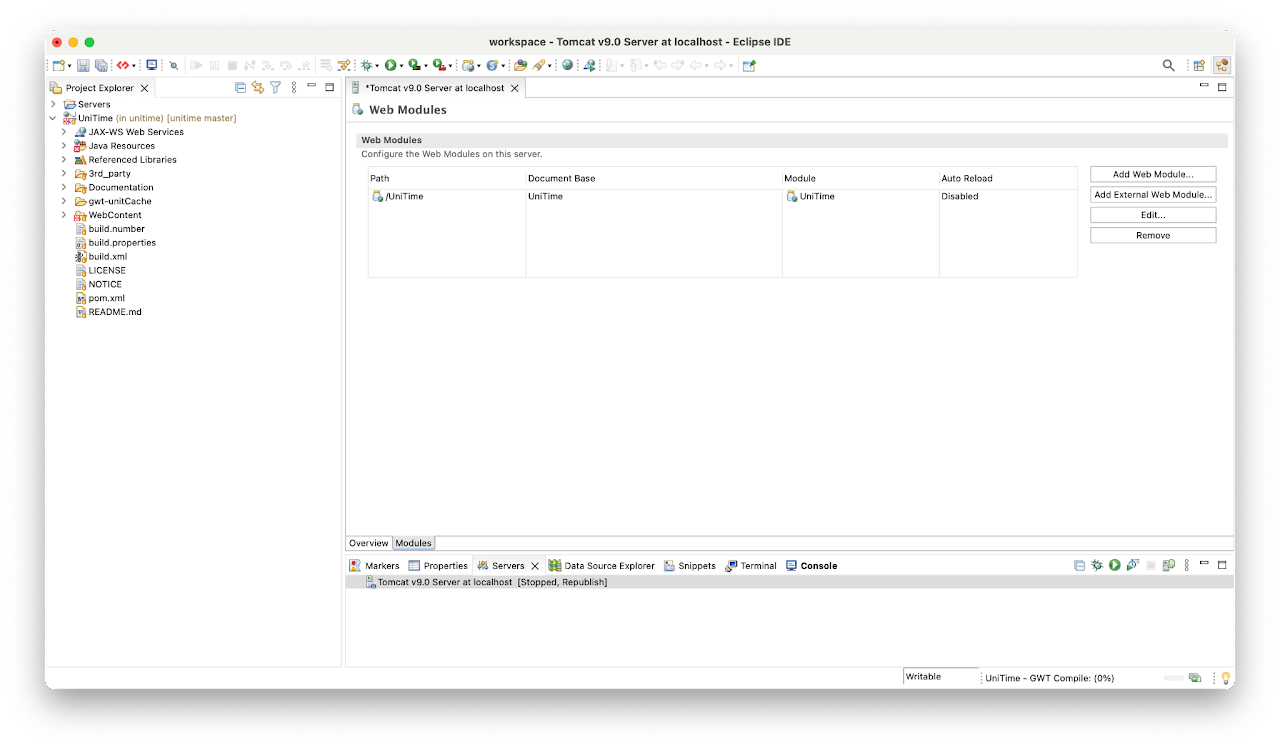Select /UniTime path row in Web Modules table
This screenshot has width=1280, height=749.
click(x=722, y=197)
